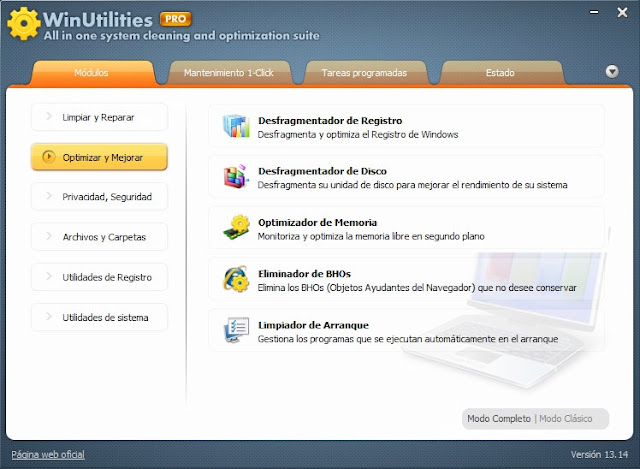Minimize the WinUtilities window

(x=594, y=13)
